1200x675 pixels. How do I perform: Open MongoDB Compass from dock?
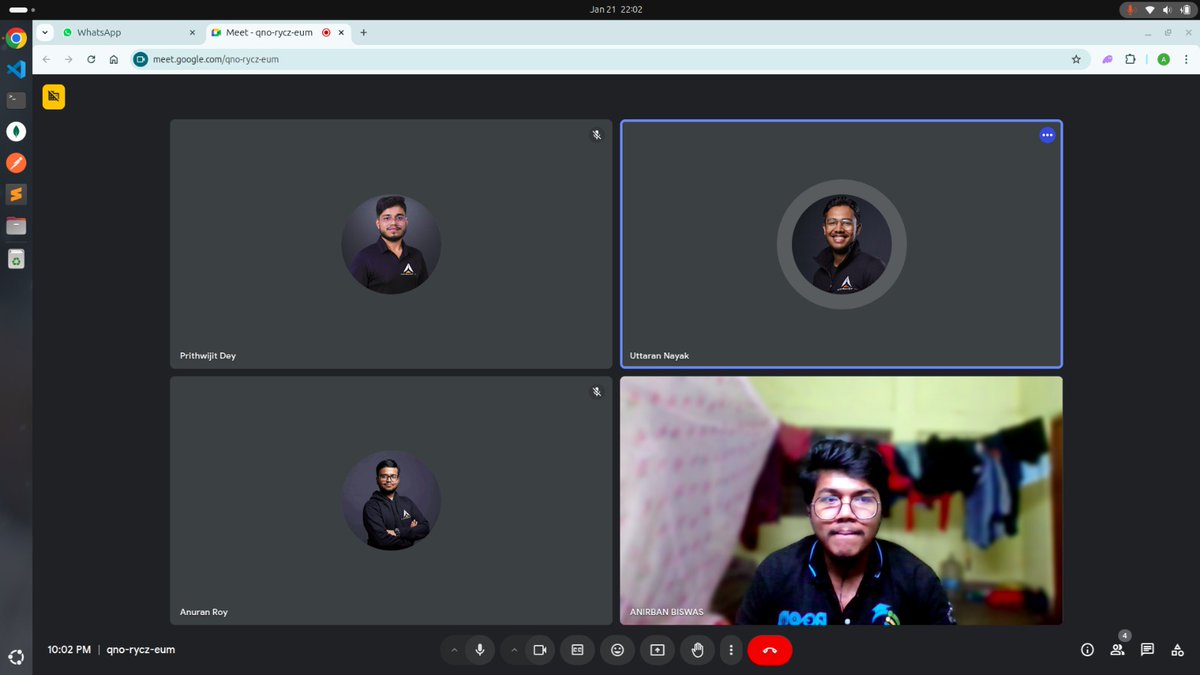tap(16, 131)
